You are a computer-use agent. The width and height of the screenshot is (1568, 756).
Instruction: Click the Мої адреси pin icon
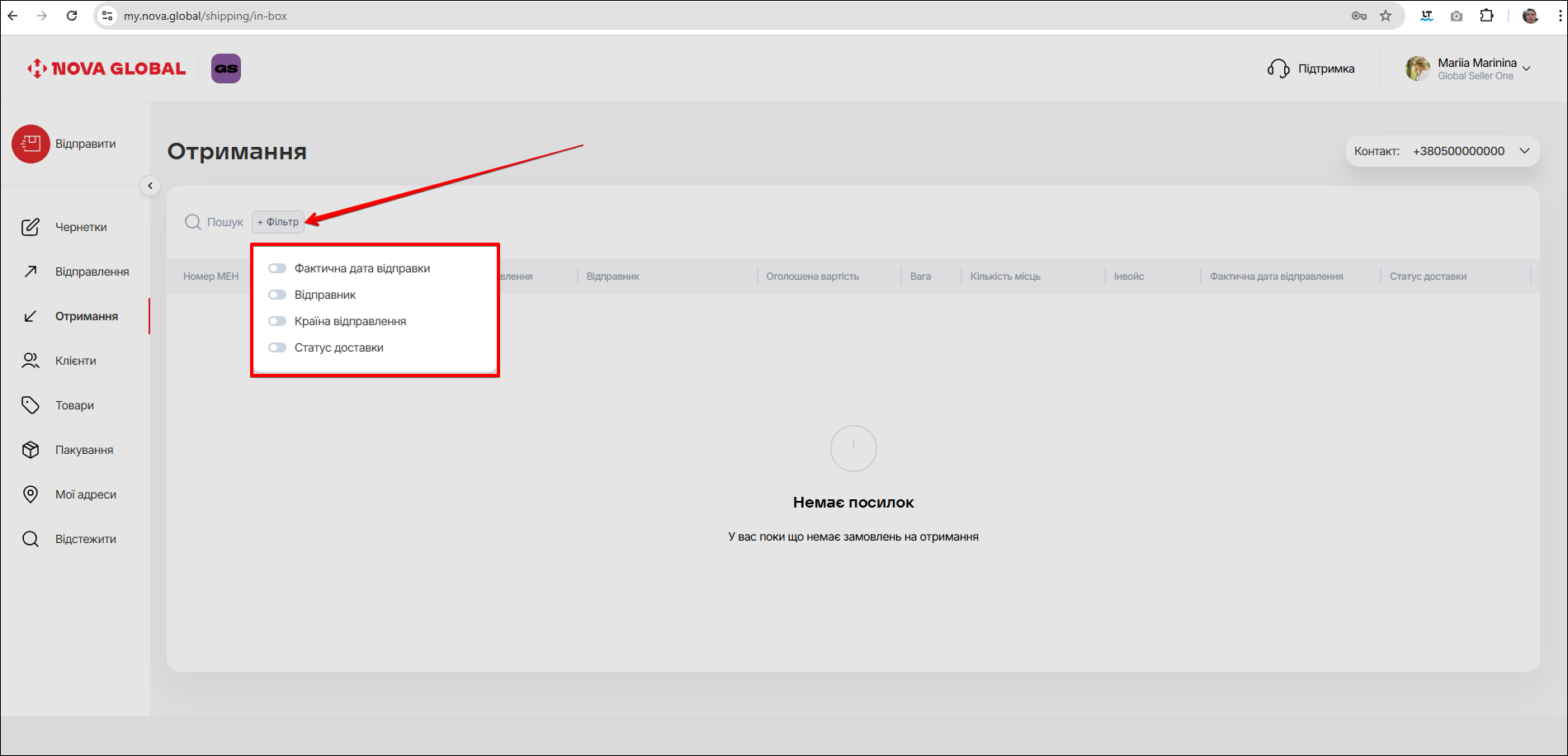point(31,494)
